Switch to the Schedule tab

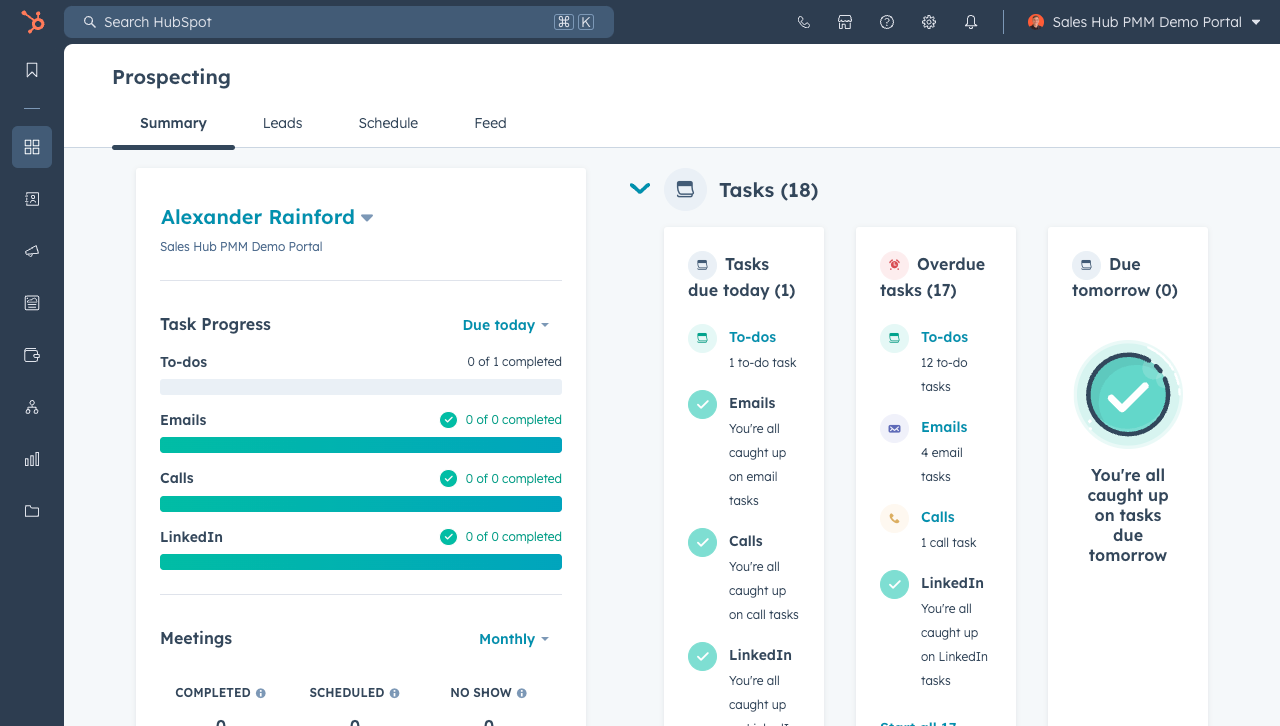[x=388, y=123]
